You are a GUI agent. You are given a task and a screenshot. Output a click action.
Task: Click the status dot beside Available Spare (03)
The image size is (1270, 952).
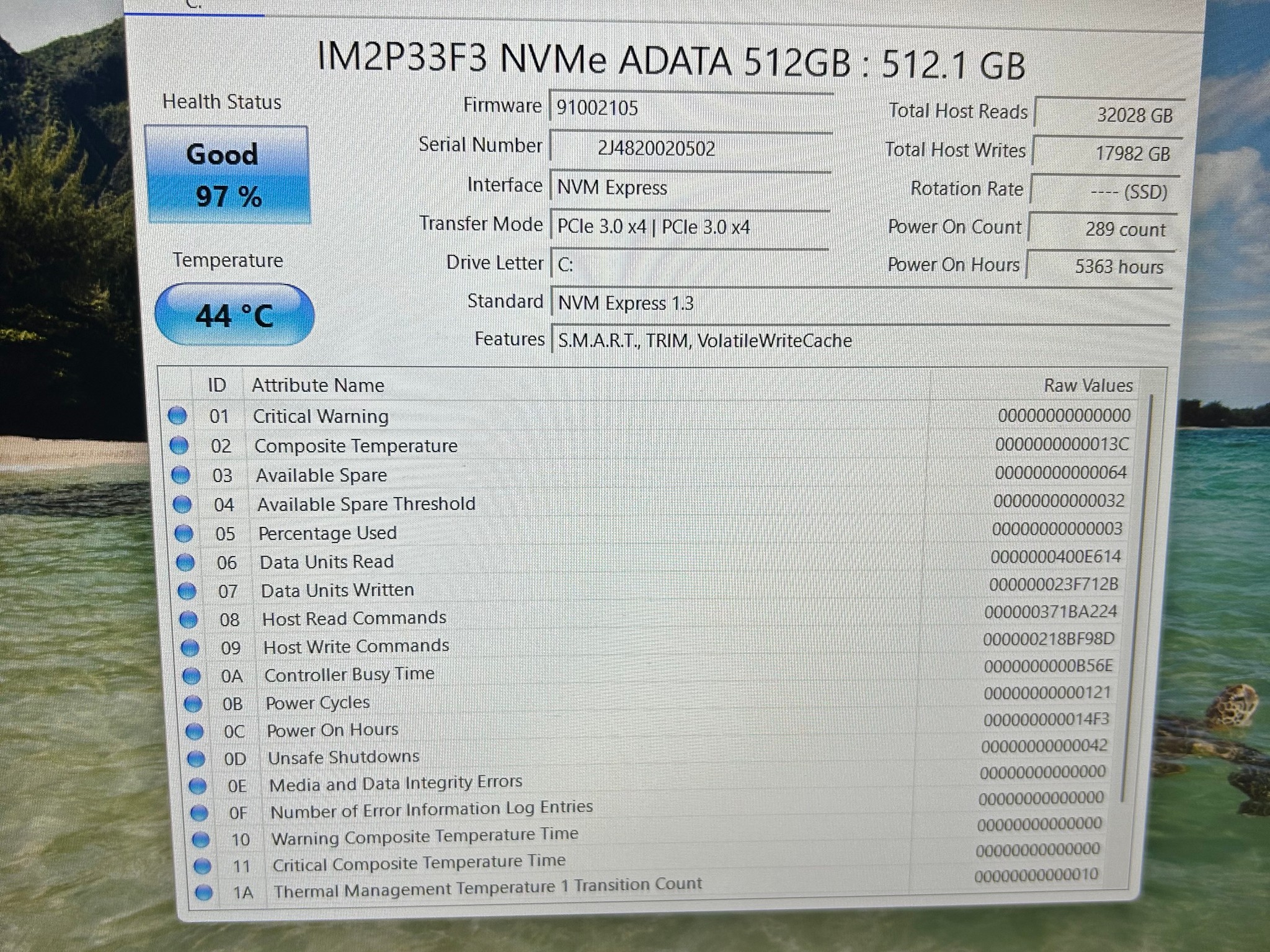(180, 475)
